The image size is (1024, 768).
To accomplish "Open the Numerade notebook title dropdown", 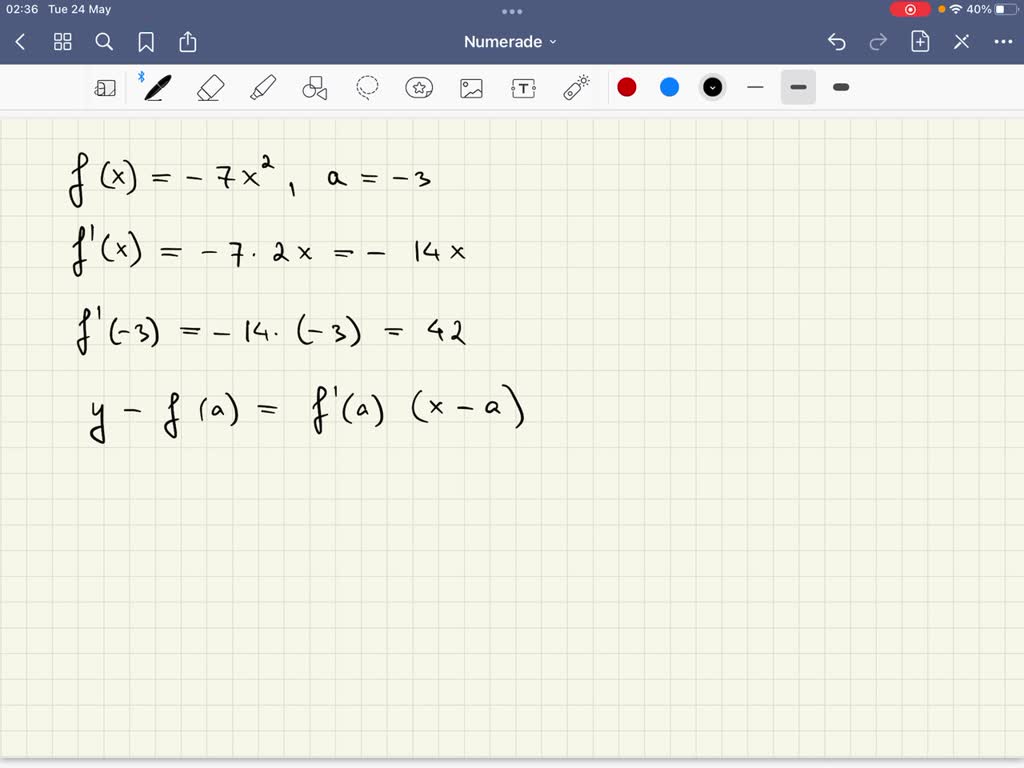I will point(508,41).
